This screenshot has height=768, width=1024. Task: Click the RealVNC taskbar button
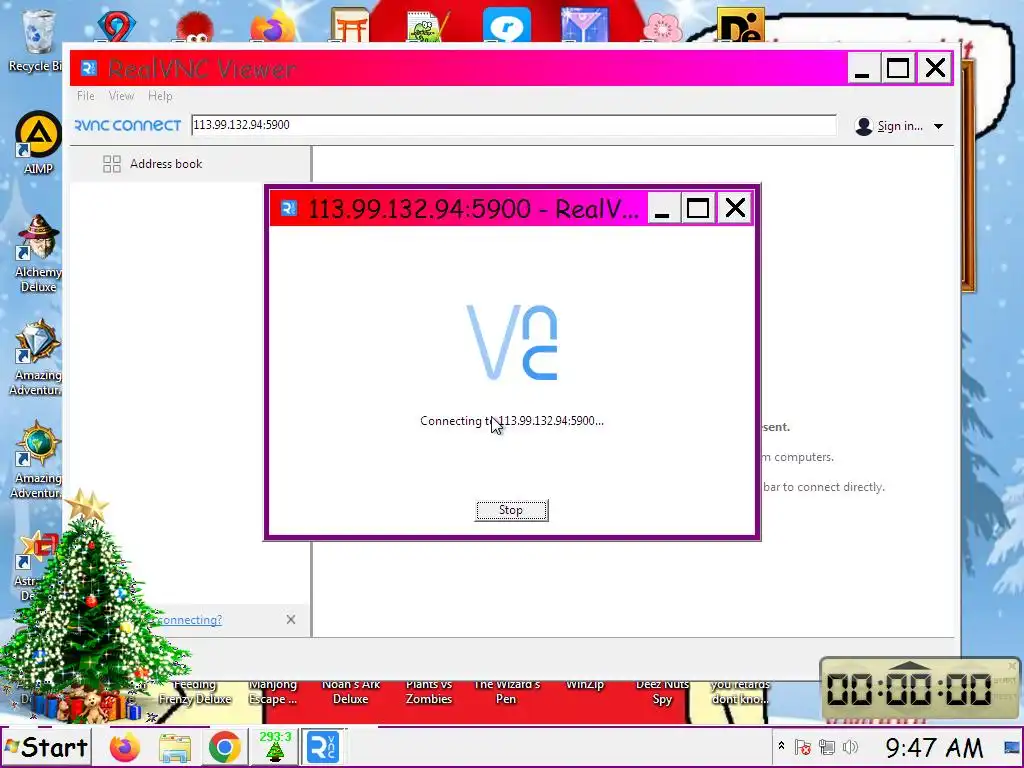tap(323, 747)
